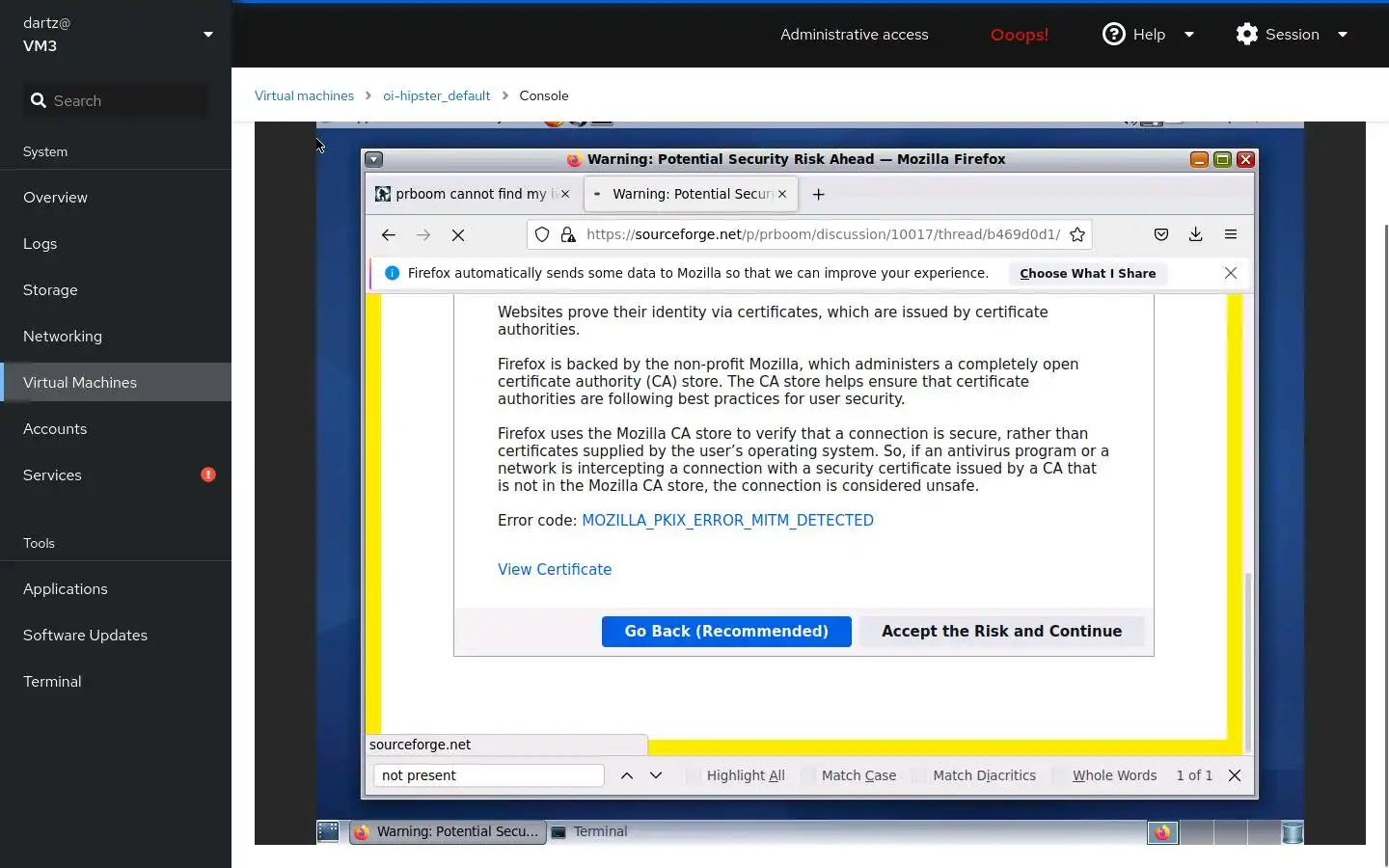The image size is (1389, 868).
Task: Open the Firefox hamburger menu
Action: click(x=1231, y=234)
